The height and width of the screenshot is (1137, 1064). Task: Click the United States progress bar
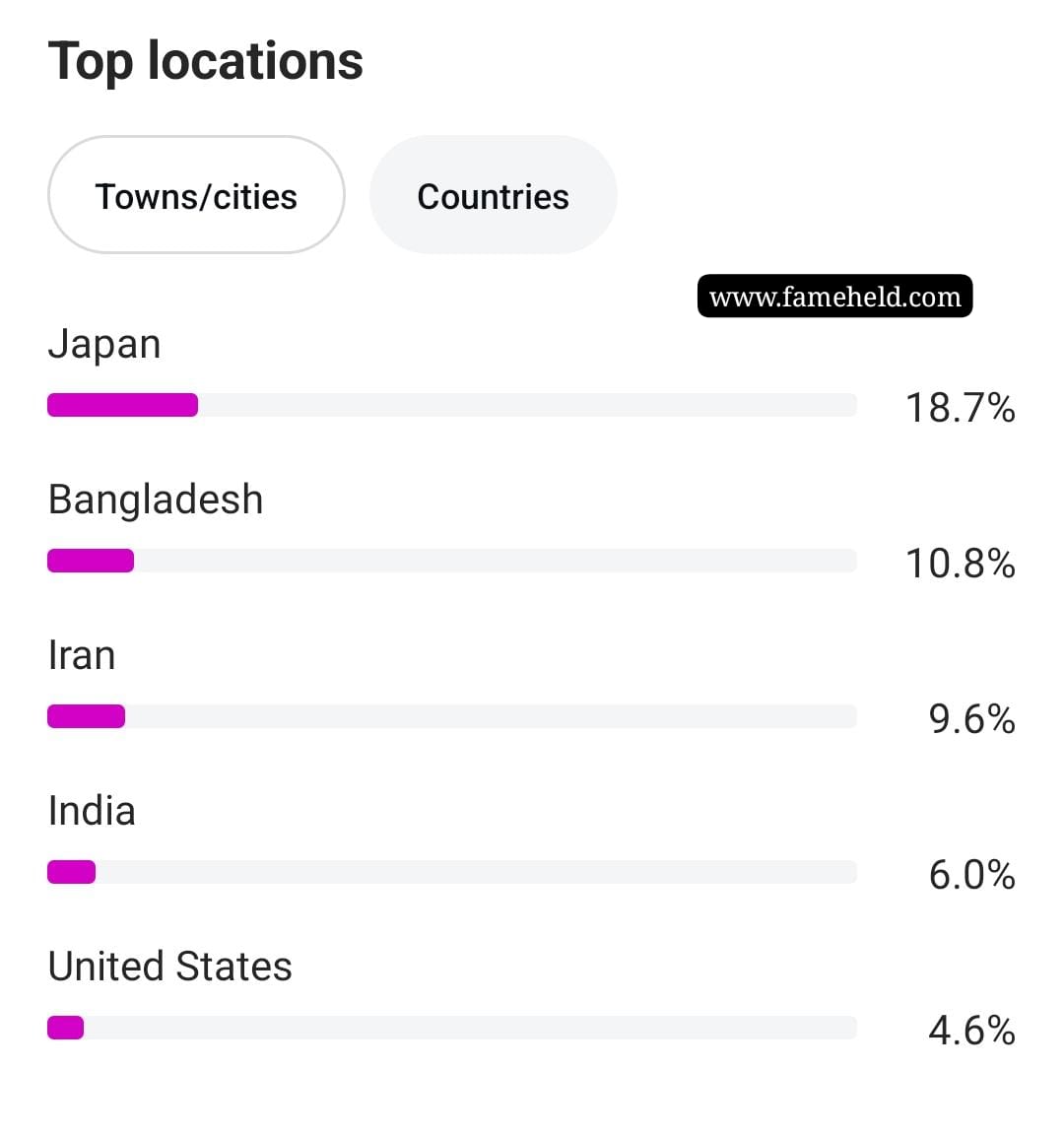(452, 1028)
